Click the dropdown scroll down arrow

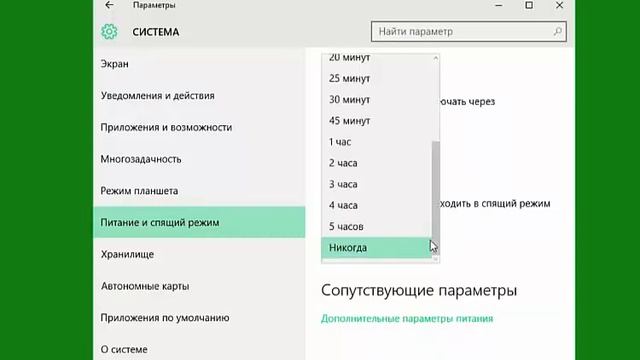click(x=436, y=258)
